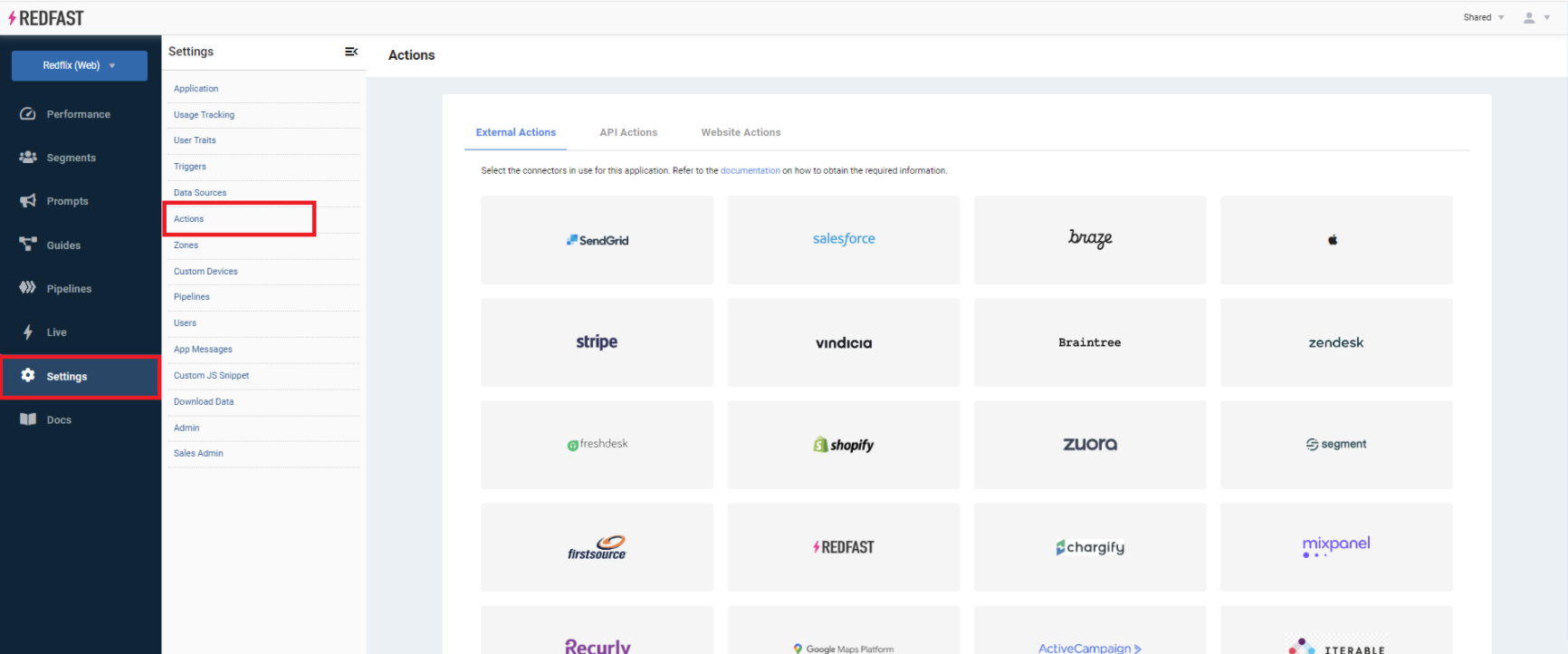Open Users settings item
Image resolution: width=1568 pixels, height=654 pixels.
click(x=185, y=323)
